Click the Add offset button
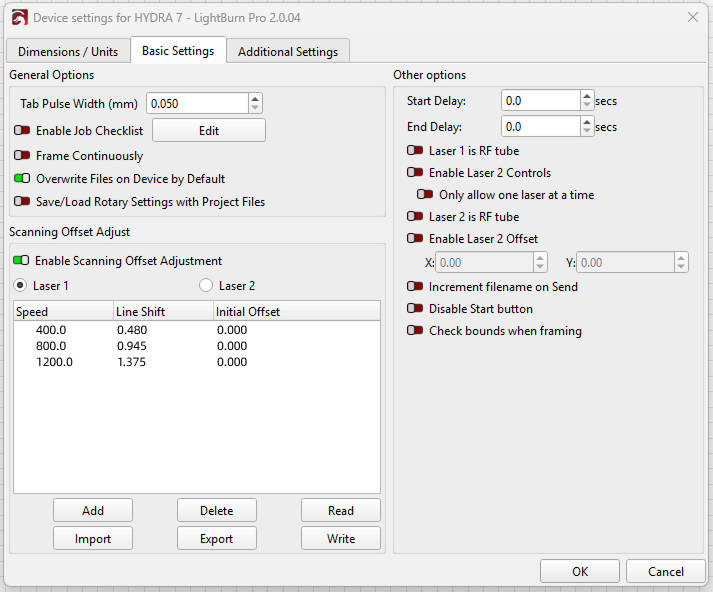This screenshot has height=592, width=713. [93, 511]
